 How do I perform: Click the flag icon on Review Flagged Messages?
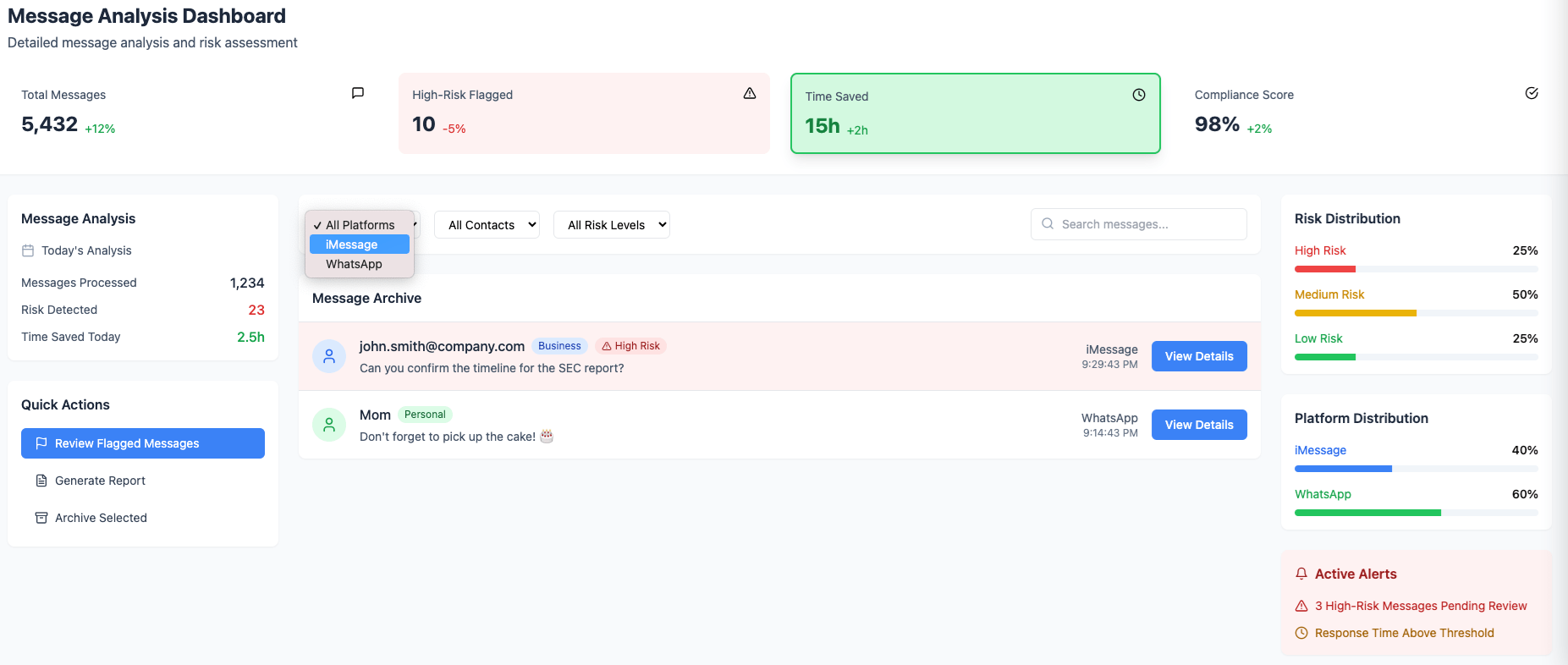point(41,443)
